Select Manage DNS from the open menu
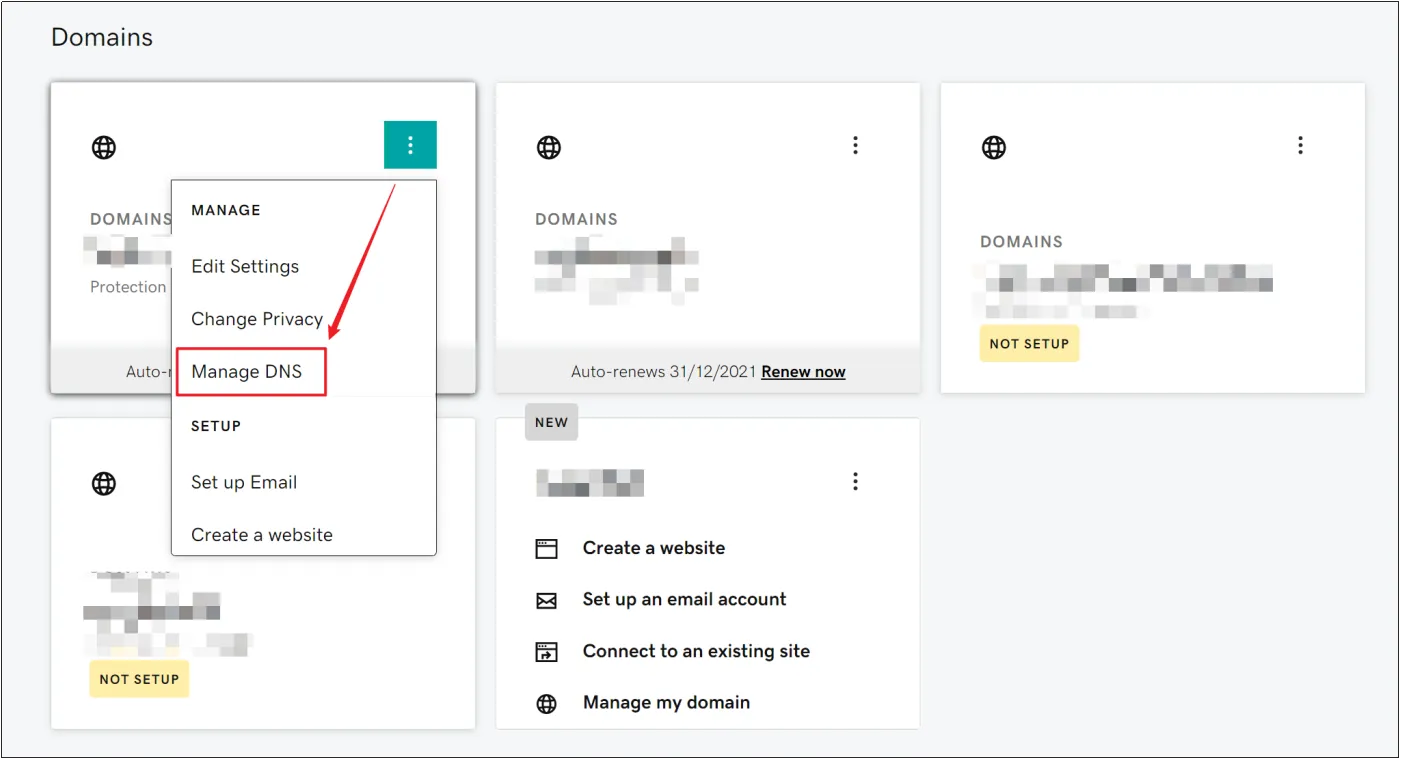Viewport: 1402px width, 760px height. pyautogui.click(x=246, y=372)
